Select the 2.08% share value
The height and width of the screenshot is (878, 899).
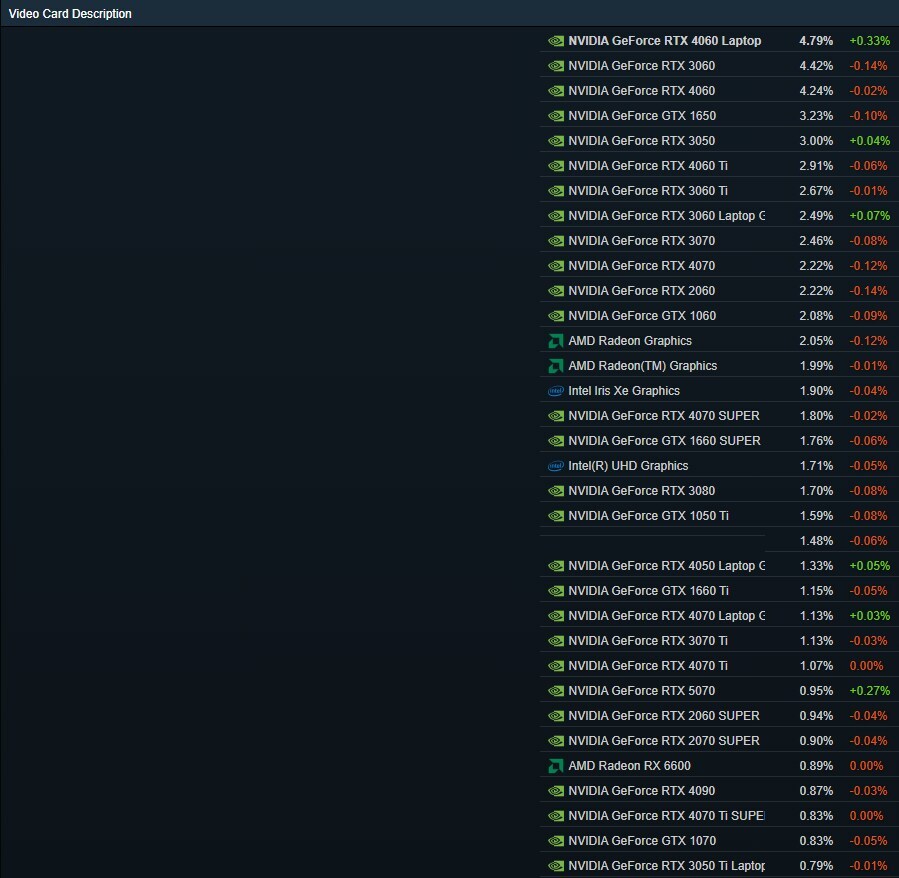tap(816, 316)
